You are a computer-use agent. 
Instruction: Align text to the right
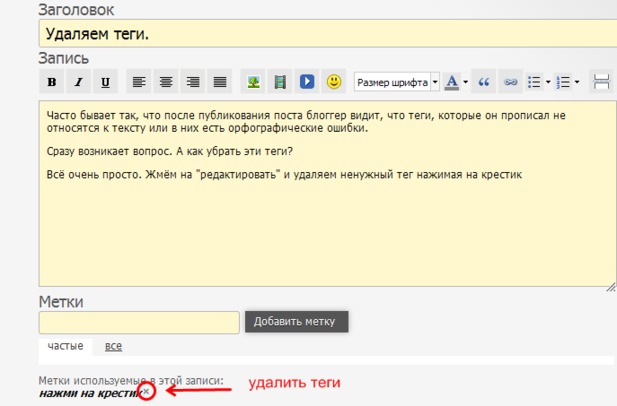coord(193,82)
